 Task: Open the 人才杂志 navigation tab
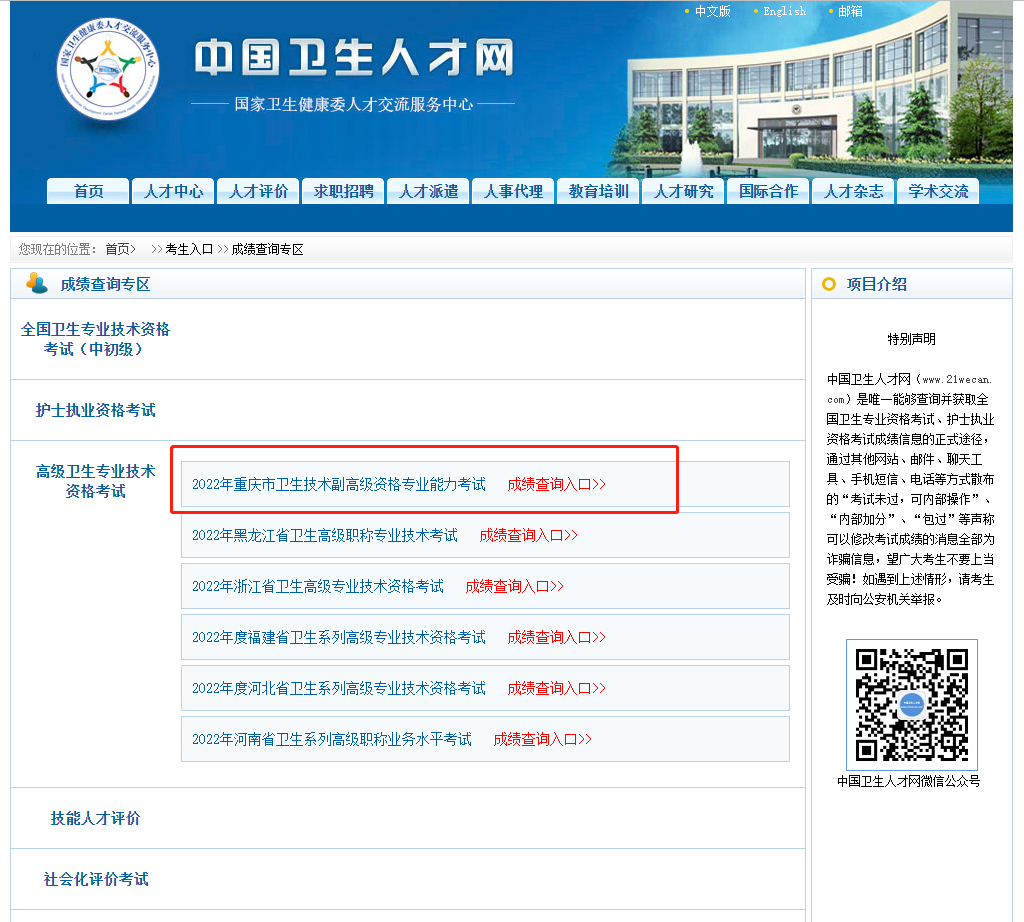pos(853,191)
